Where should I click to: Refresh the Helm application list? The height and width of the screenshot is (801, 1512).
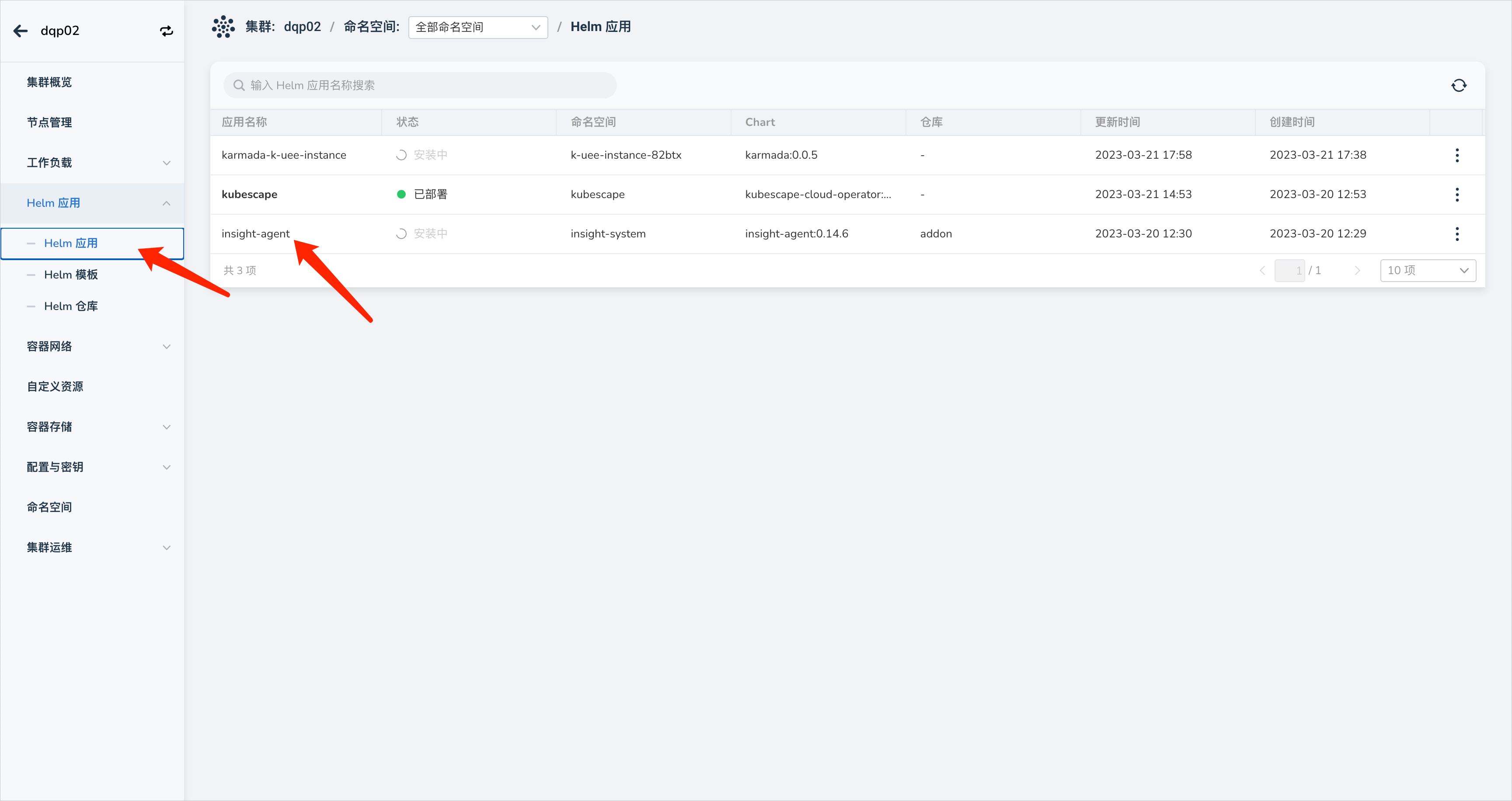click(x=1459, y=86)
